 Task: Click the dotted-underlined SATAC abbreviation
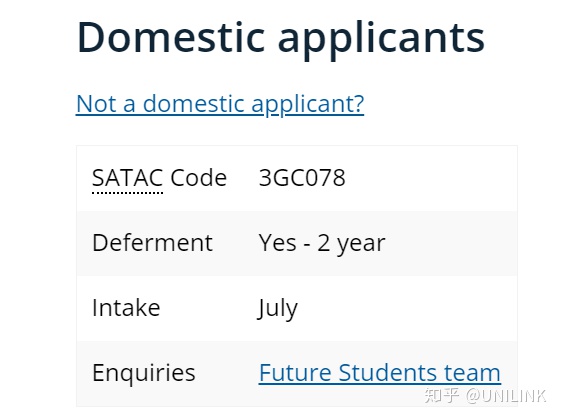click(x=127, y=178)
